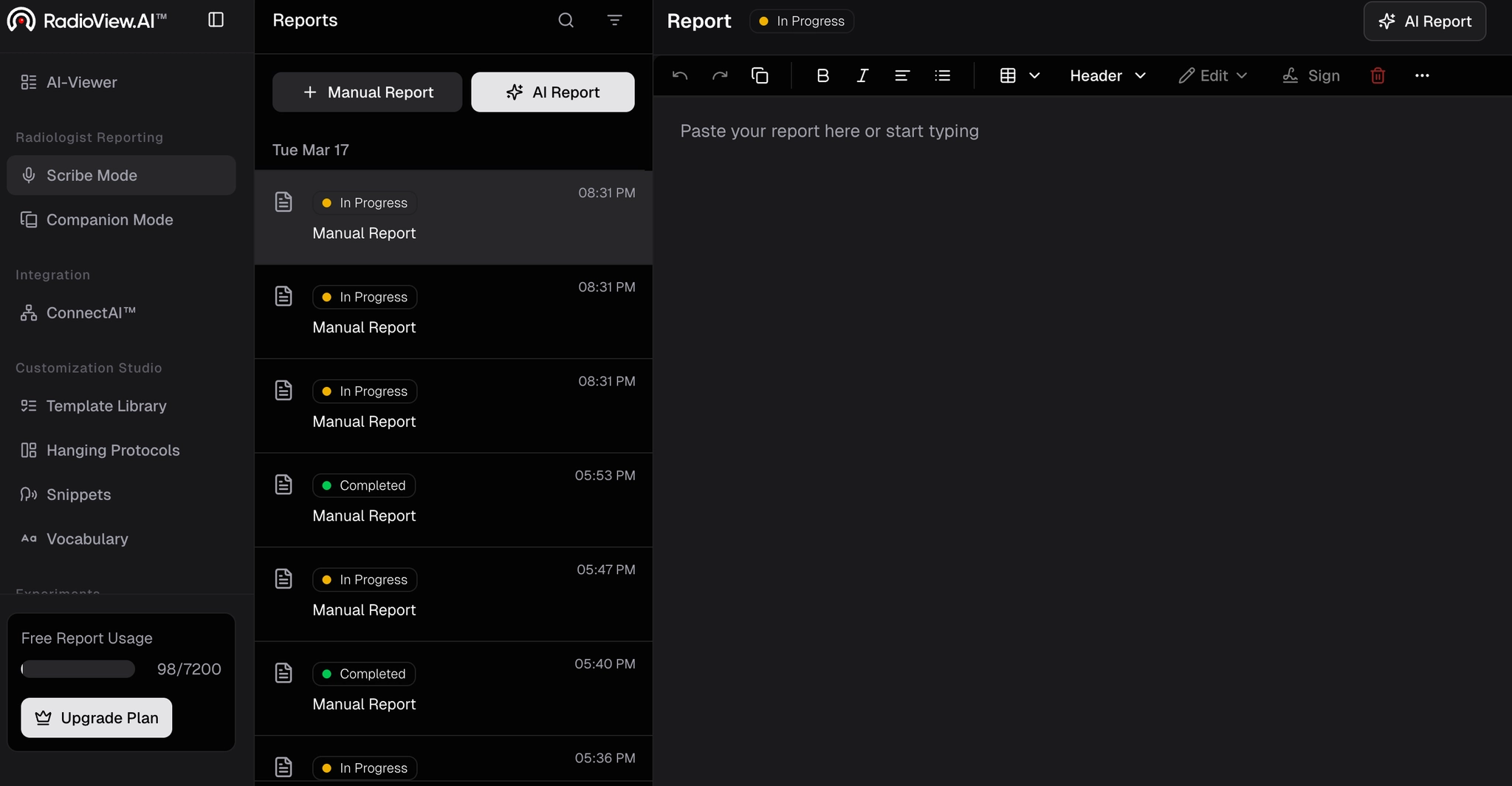
Task: Click the Tue Mar 17 date heading
Action: pos(311,150)
